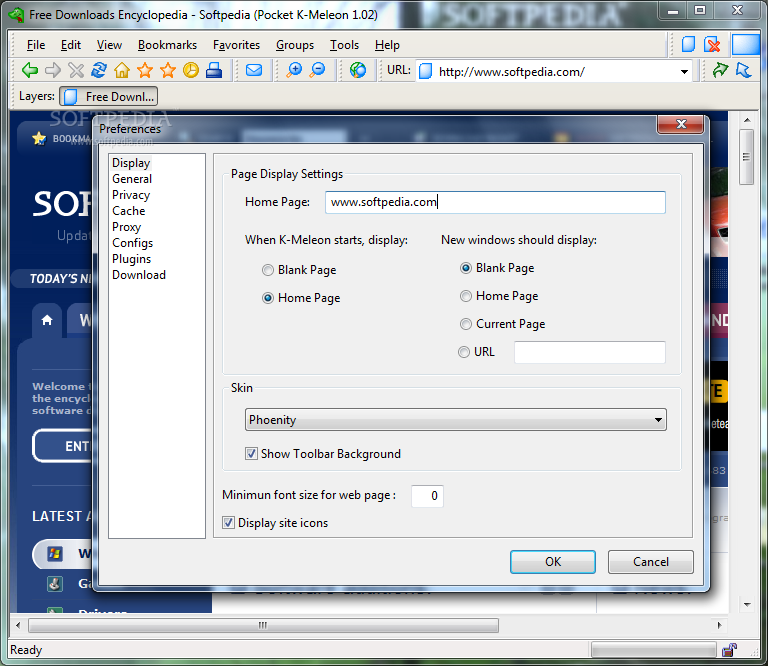The image size is (768, 666).
Task: Open the Bookmarks menu
Action: (168, 45)
